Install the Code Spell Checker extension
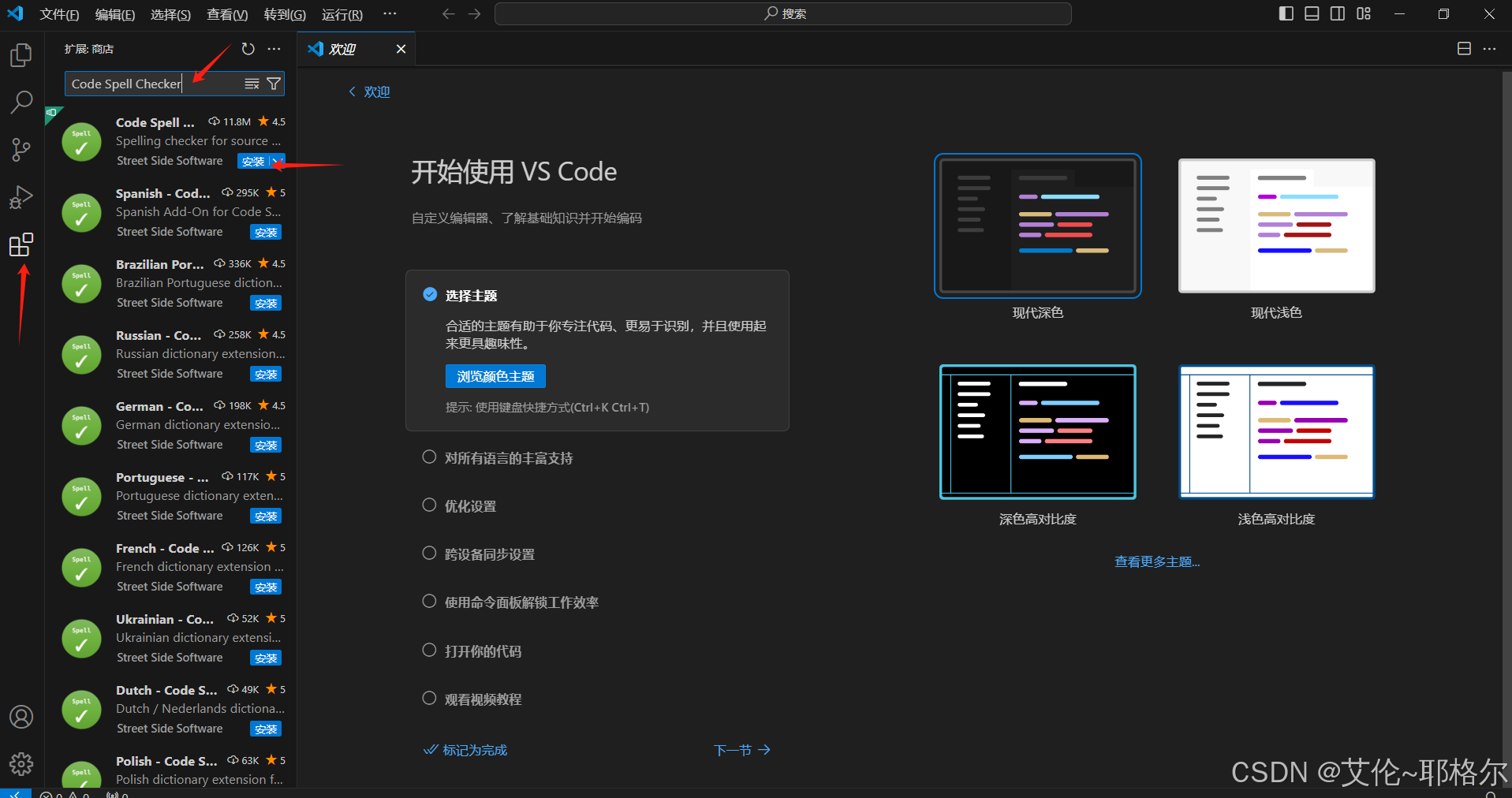Viewport: 1512px width, 798px height. point(253,161)
